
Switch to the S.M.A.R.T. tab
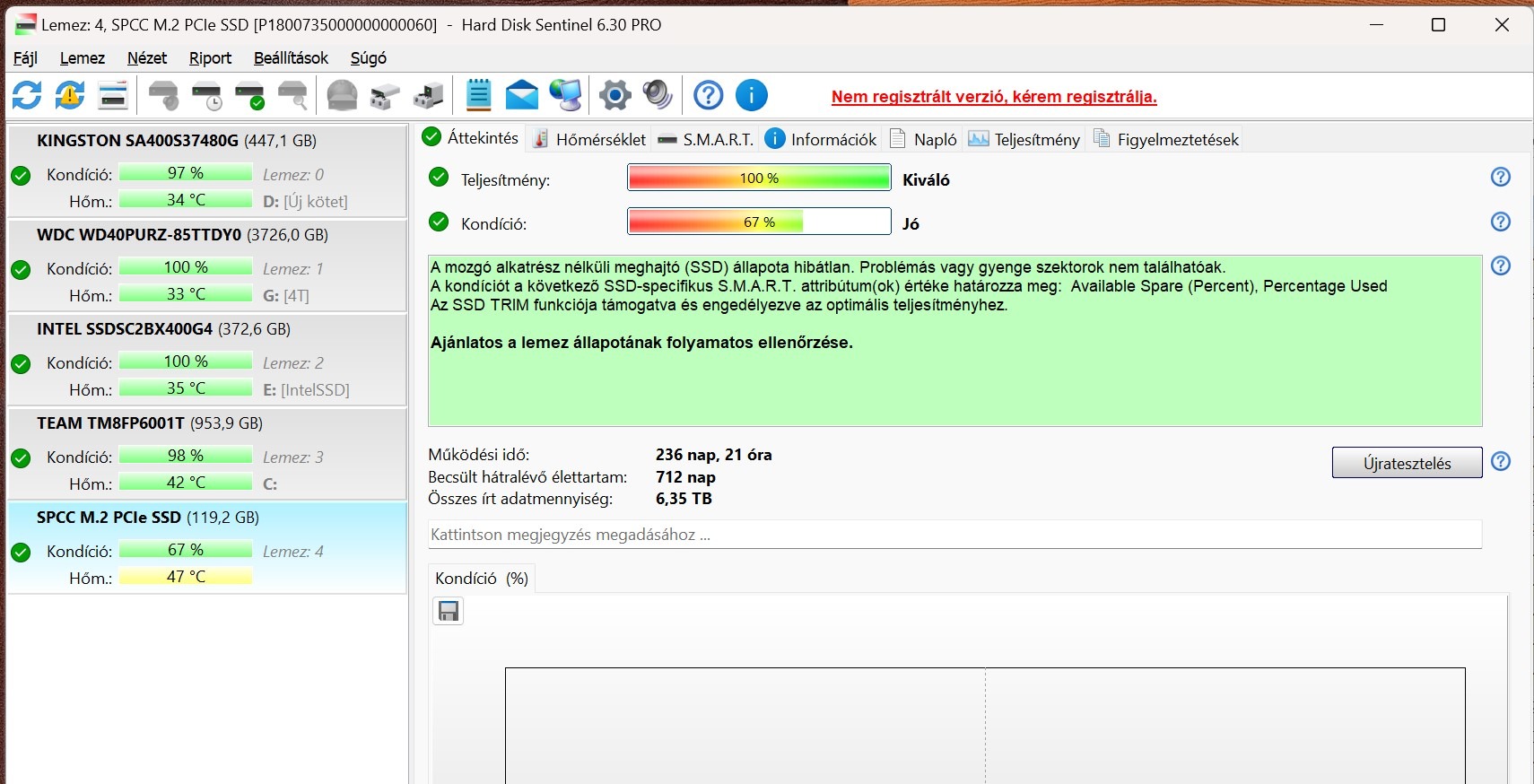coord(706,139)
